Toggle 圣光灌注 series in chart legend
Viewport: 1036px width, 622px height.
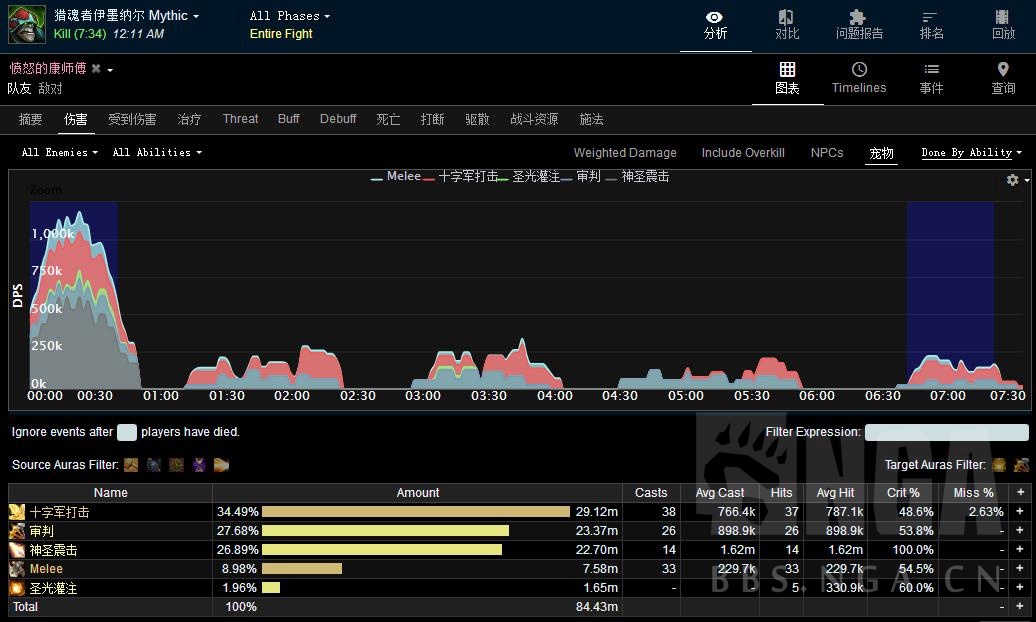(529, 176)
